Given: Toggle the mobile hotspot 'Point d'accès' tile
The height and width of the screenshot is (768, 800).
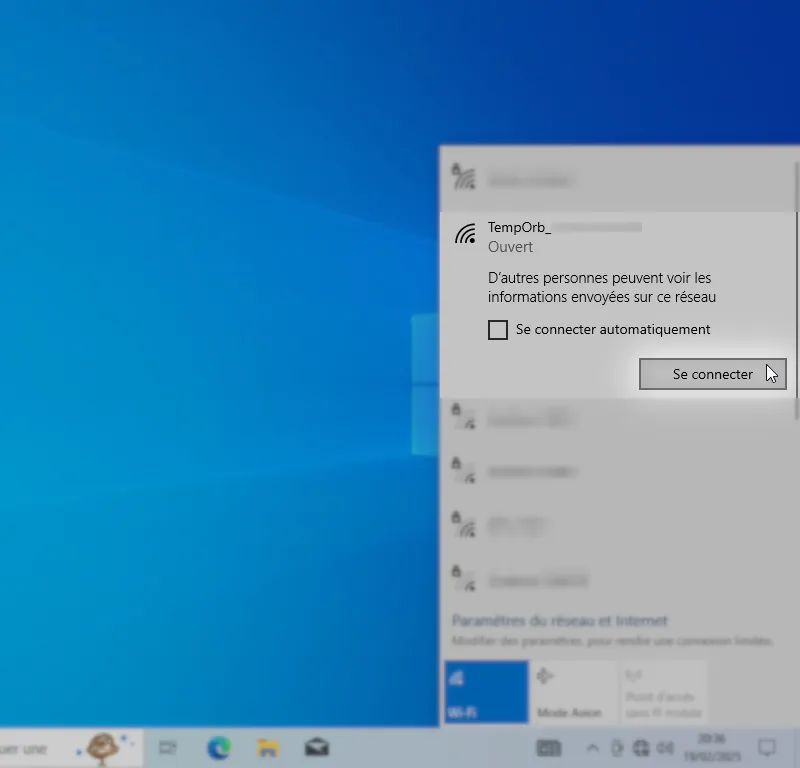Looking at the screenshot, I should point(662,691).
